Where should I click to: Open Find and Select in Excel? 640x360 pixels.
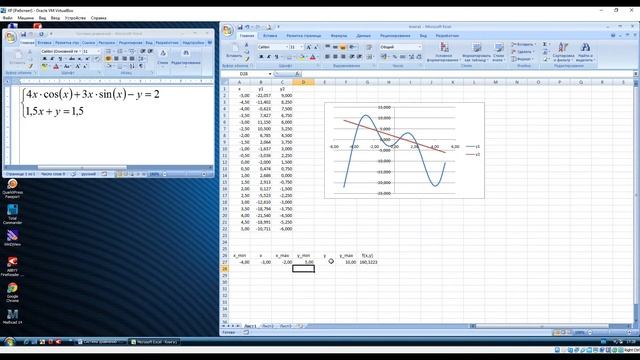585,52
